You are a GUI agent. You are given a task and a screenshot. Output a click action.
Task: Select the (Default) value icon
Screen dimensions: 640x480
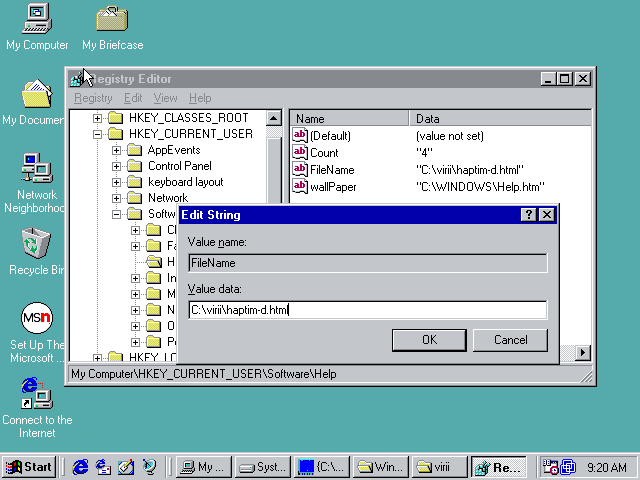300,135
